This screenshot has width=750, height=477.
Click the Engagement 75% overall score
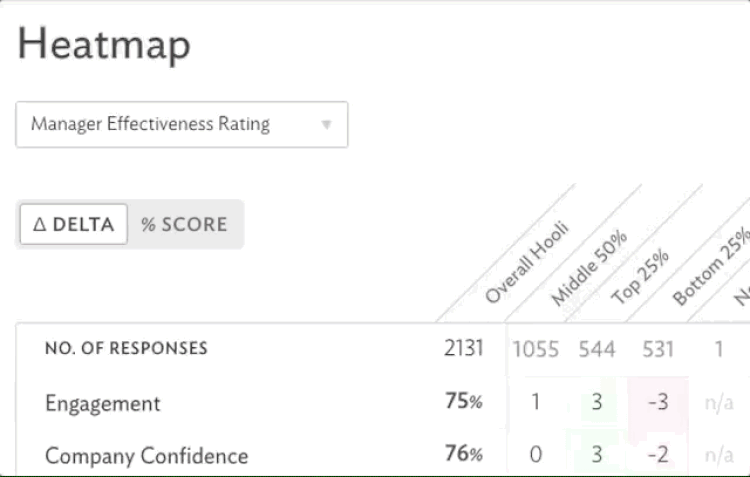click(463, 402)
